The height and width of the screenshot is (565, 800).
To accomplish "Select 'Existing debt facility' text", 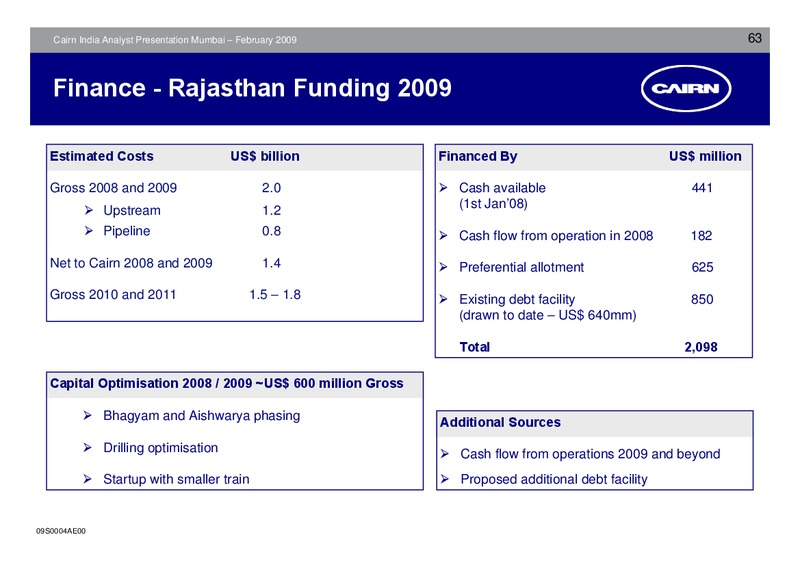I will 517,299.
